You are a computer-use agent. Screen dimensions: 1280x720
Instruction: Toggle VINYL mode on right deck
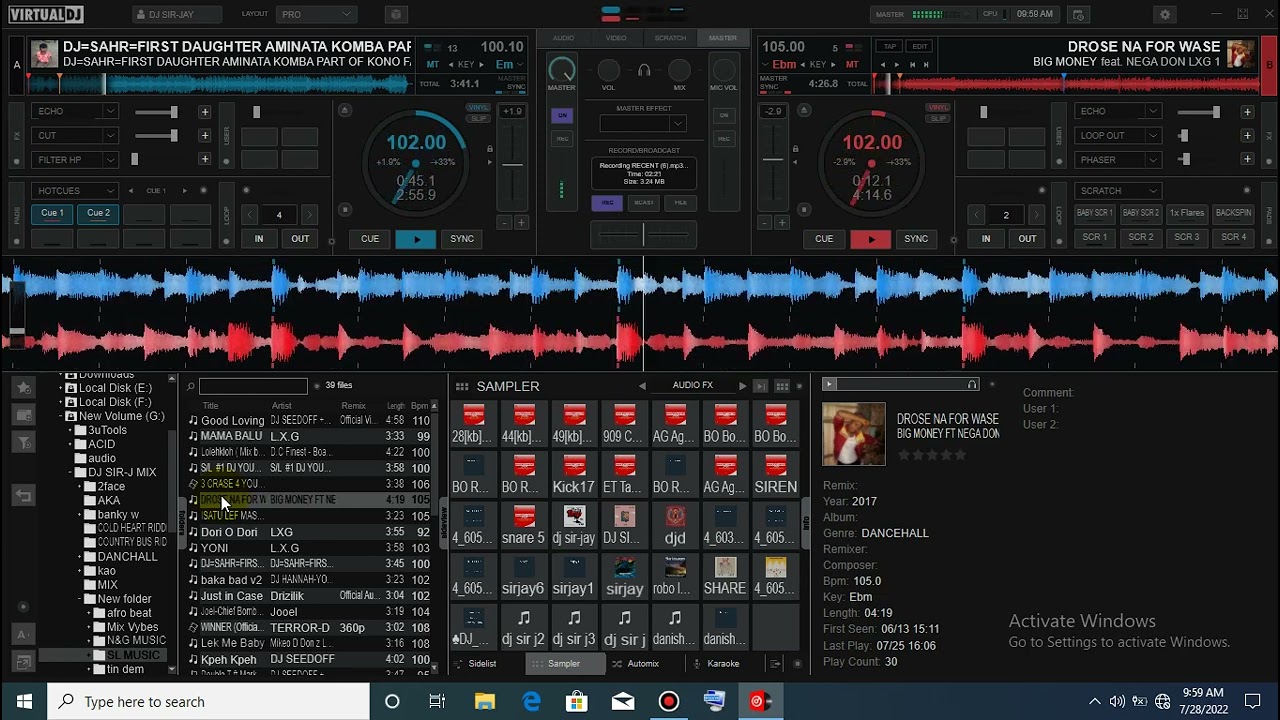point(938,107)
